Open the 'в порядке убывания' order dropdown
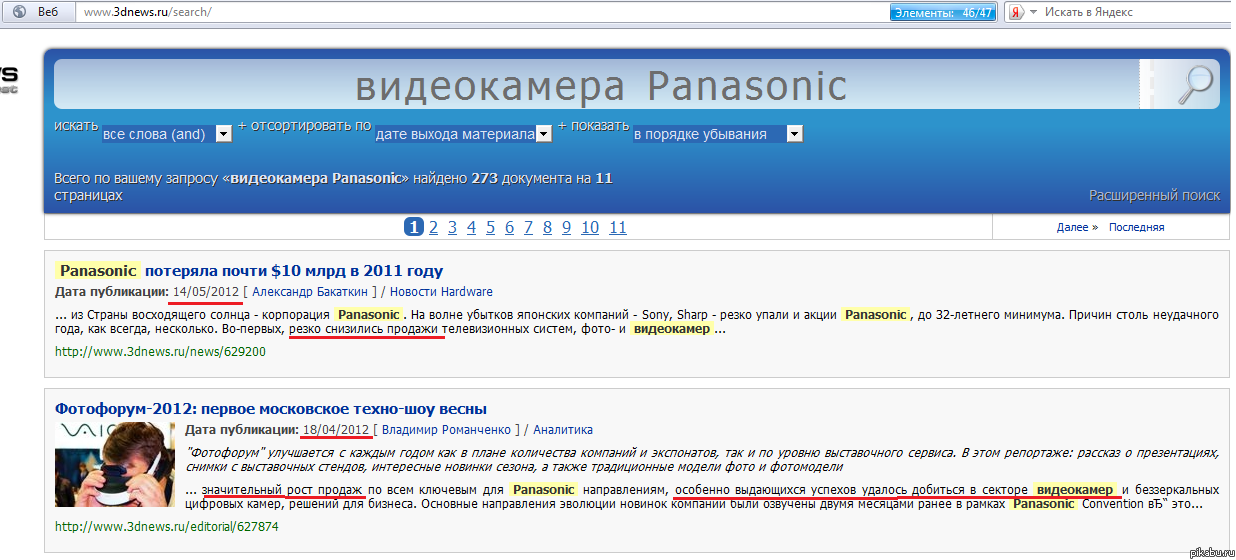 coord(717,134)
